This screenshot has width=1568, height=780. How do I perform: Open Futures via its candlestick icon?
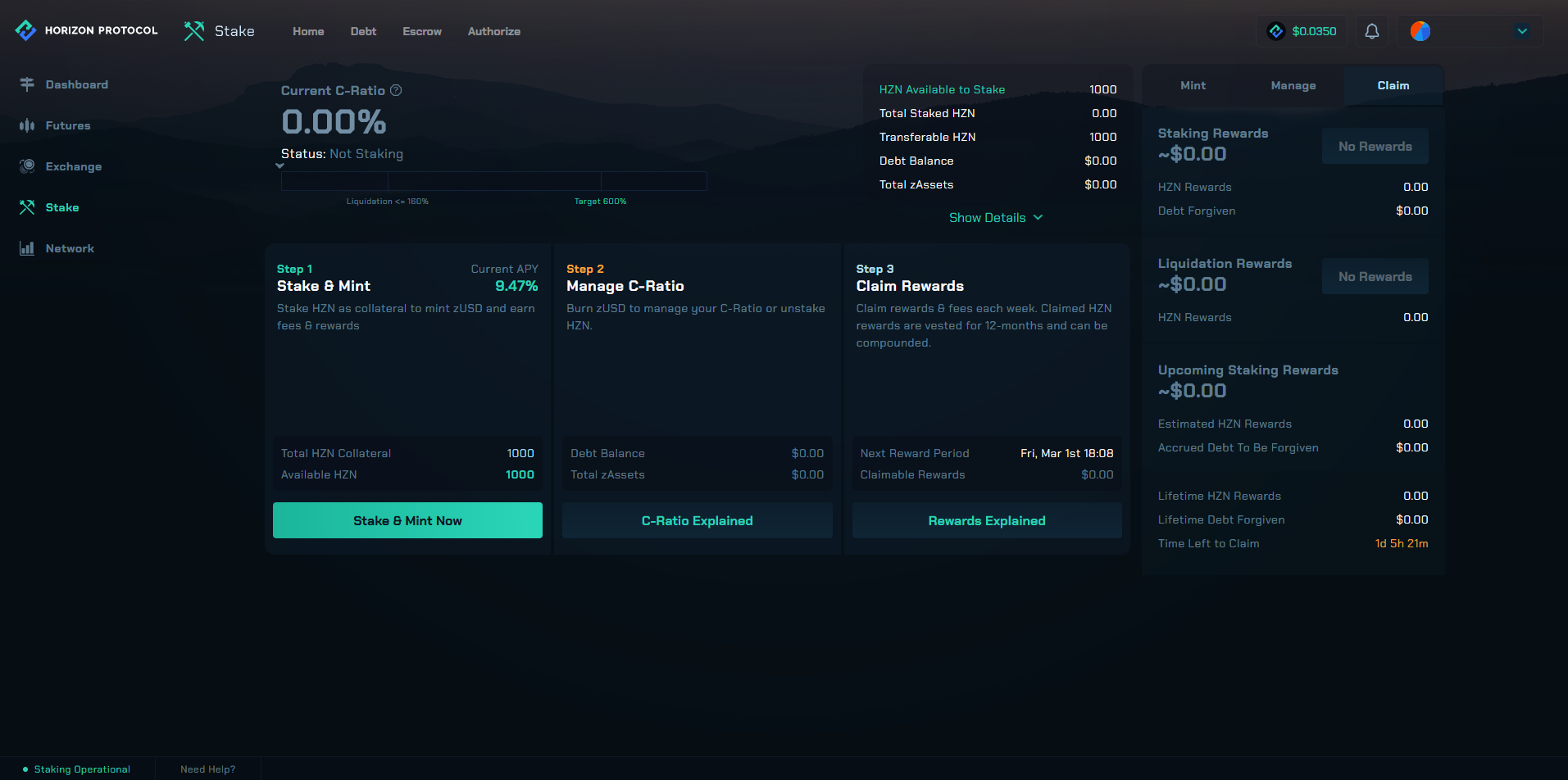pyautogui.click(x=27, y=125)
